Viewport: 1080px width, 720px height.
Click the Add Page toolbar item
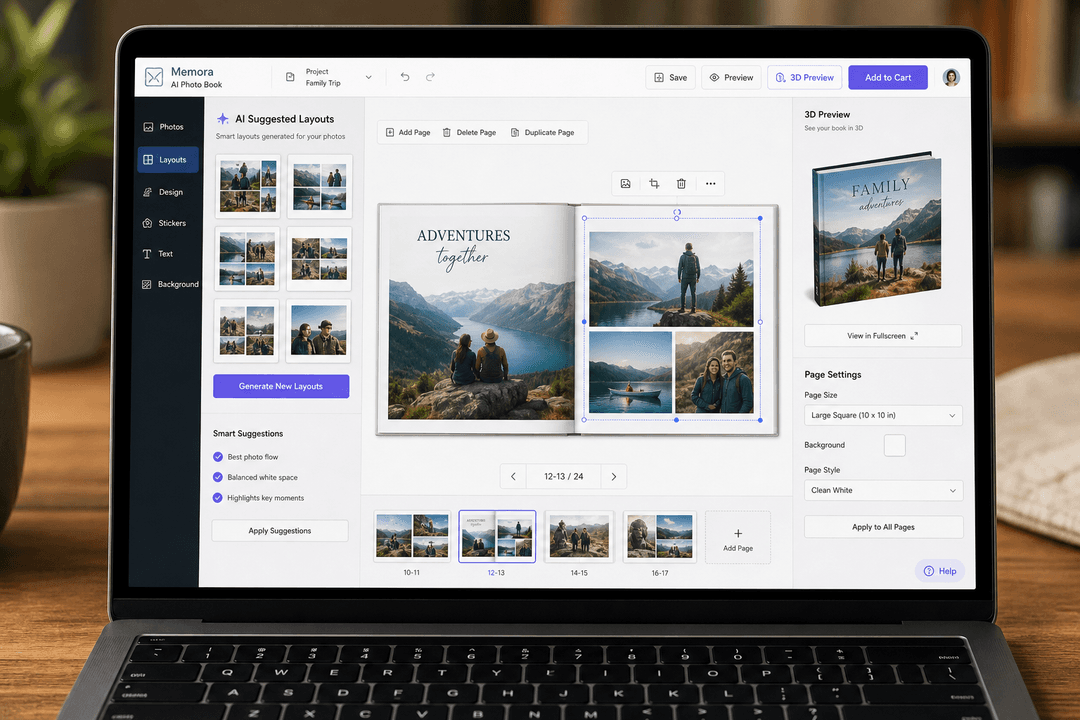(x=408, y=132)
